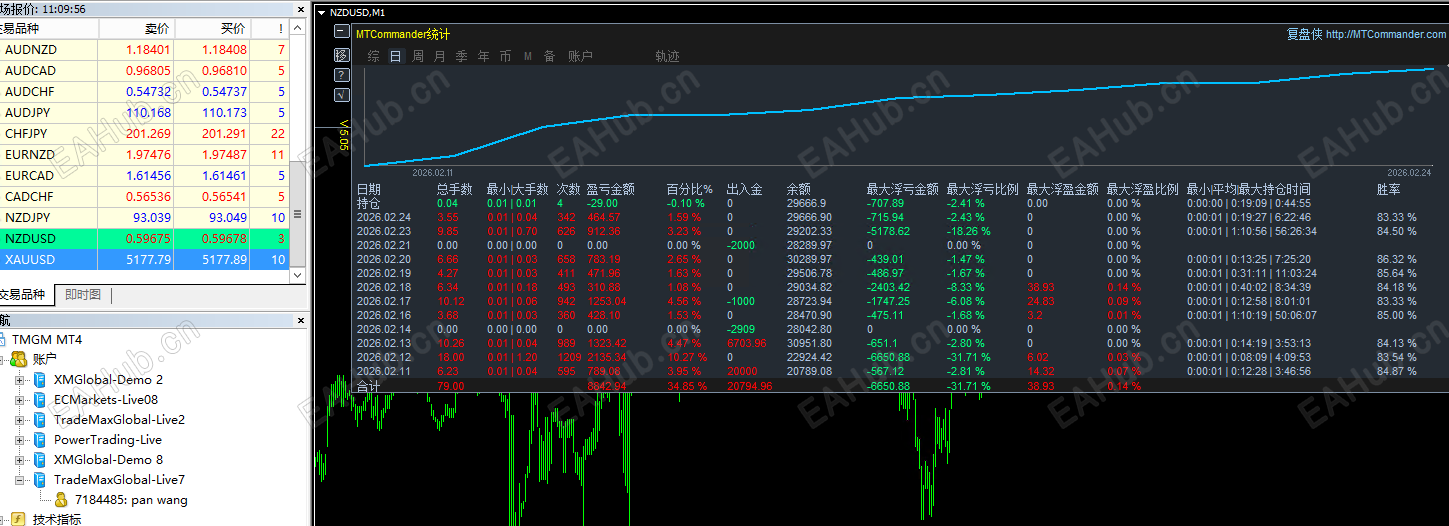Open the NZDUSD,M1 chart window menu arrow
Screen dimensions: 1449x526
[x=321, y=13]
